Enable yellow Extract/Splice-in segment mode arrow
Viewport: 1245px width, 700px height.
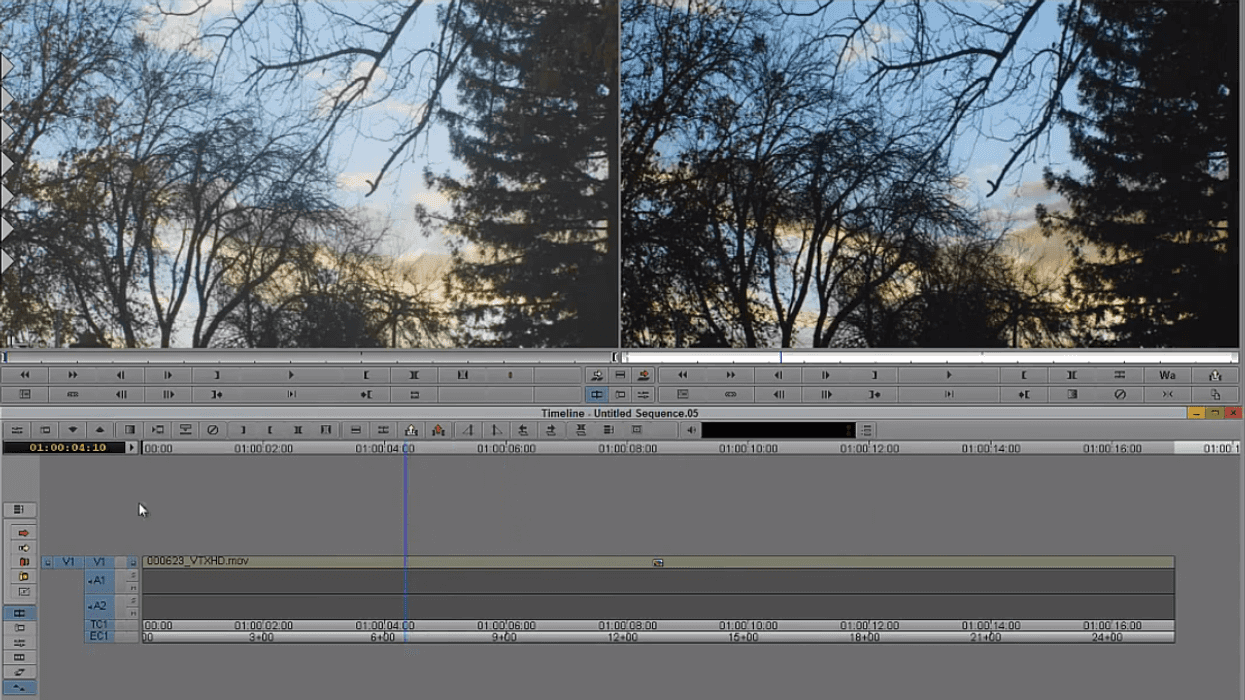click(24, 547)
